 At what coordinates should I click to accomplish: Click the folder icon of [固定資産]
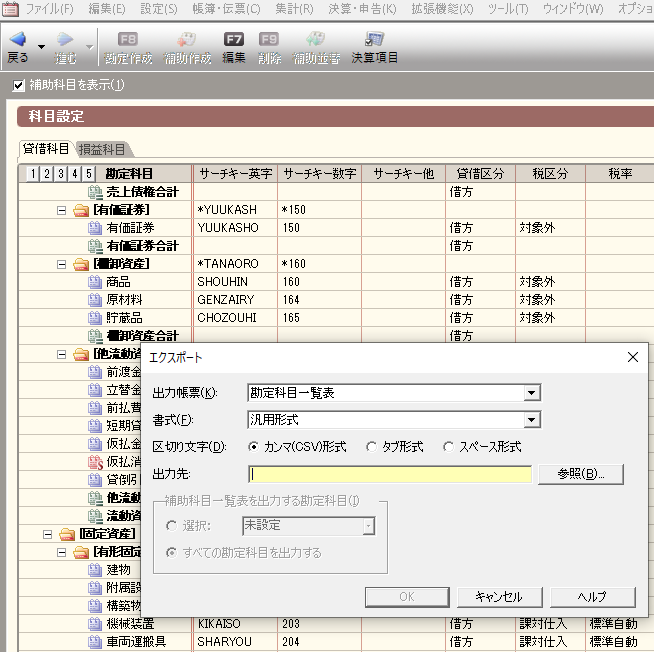[67, 534]
